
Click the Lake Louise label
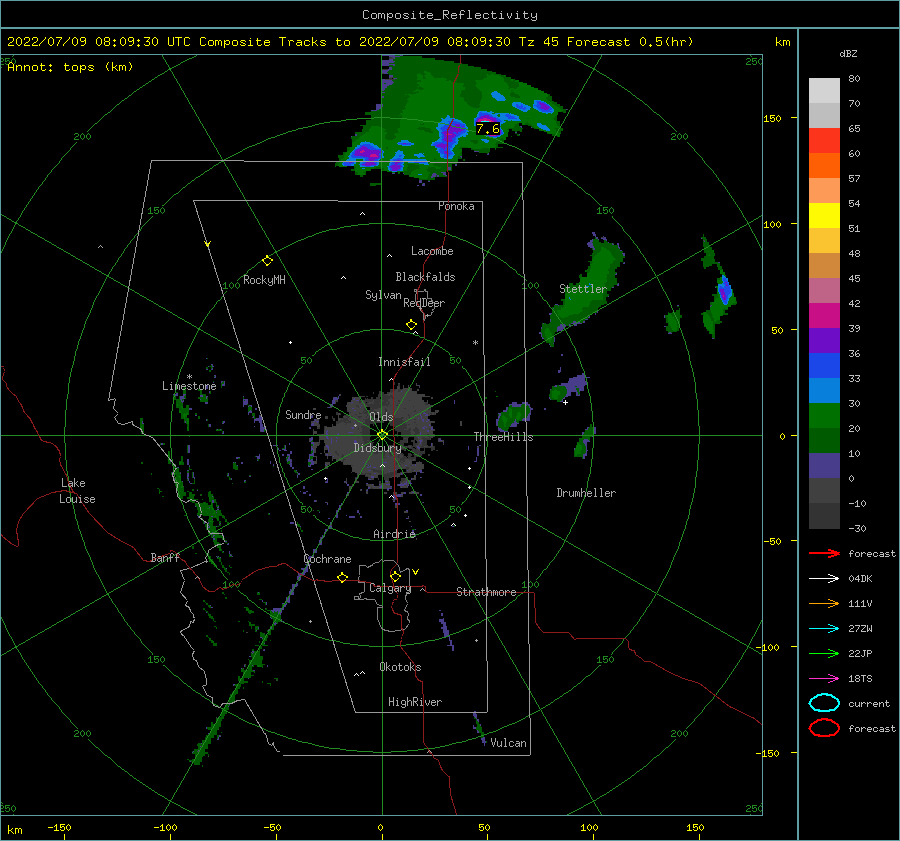[x=77, y=491]
